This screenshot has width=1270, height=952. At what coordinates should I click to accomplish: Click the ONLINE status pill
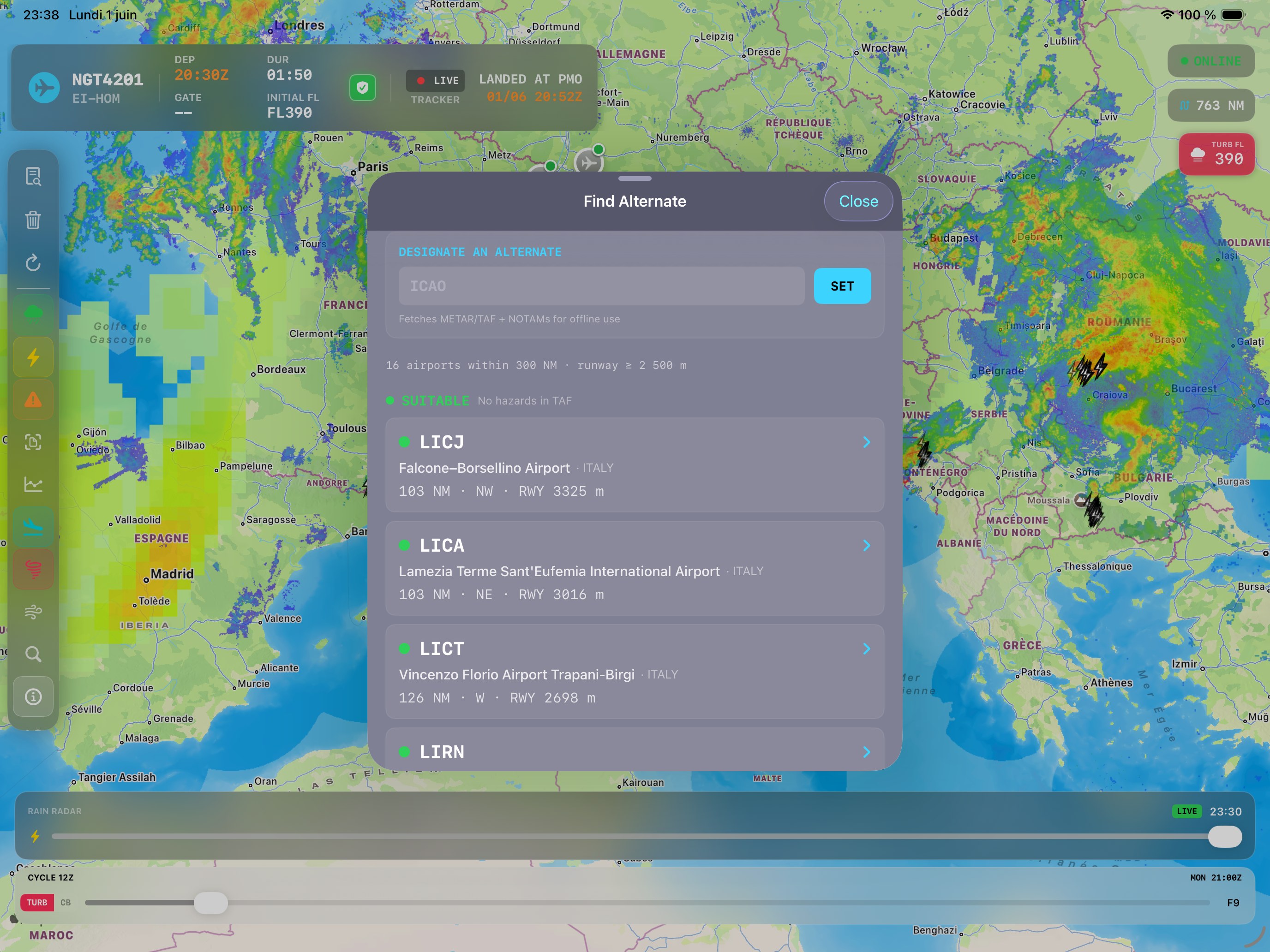pyautogui.click(x=1211, y=61)
